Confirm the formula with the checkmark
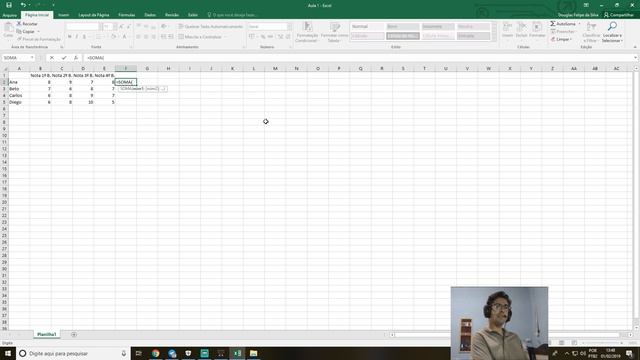The height and width of the screenshot is (360, 640). tap(64, 58)
